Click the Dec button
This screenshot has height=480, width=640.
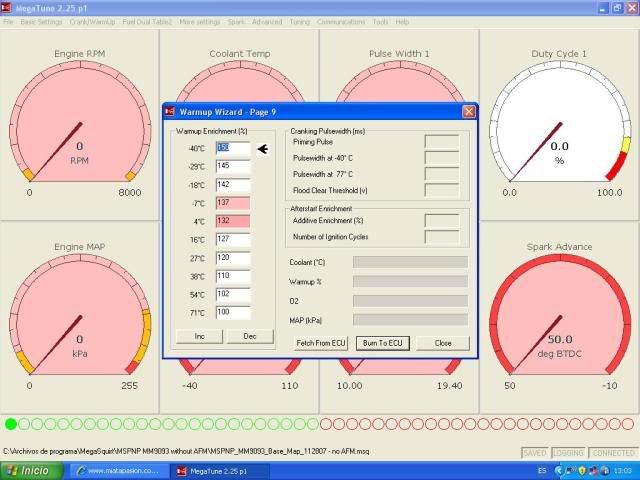tap(250, 336)
